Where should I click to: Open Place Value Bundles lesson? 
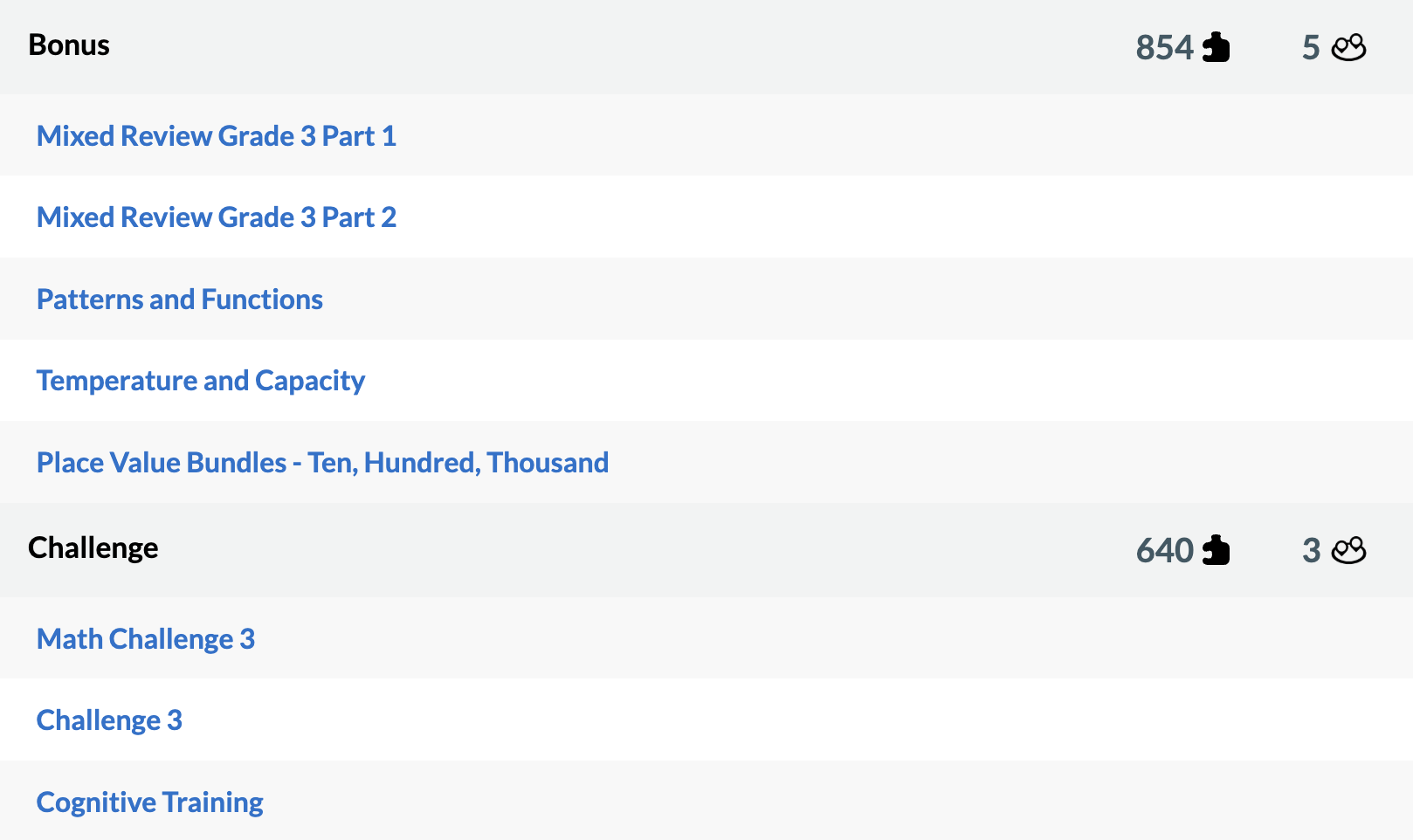[x=322, y=462]
